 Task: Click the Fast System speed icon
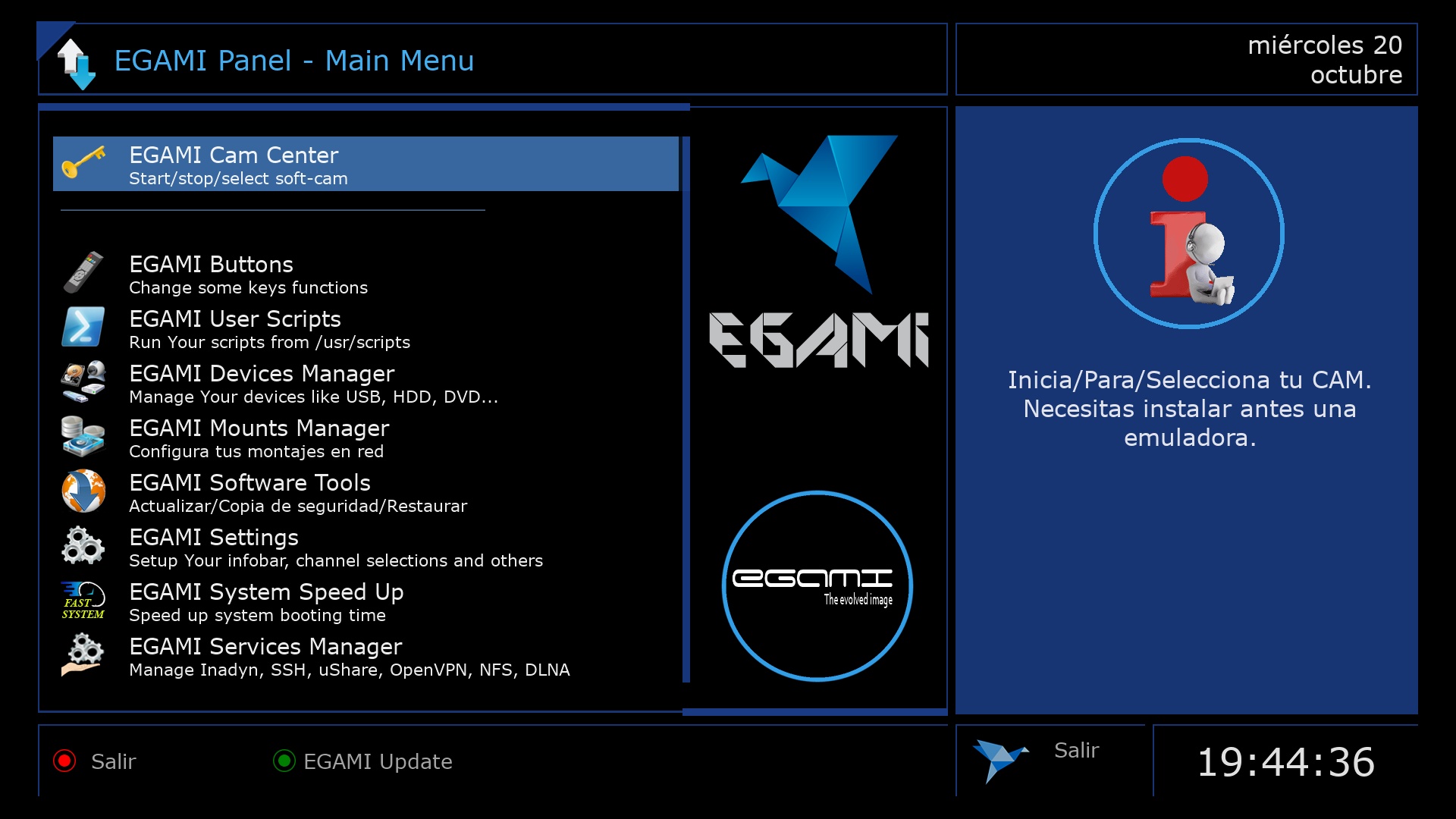[83, 601]
